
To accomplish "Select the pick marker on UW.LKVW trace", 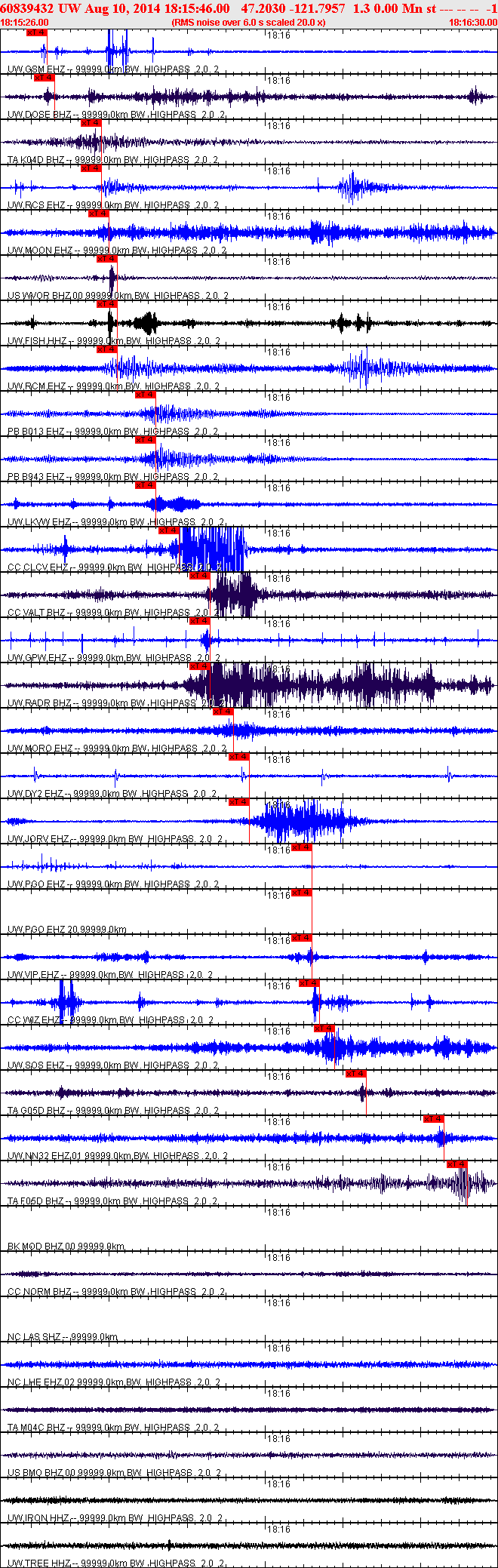I will (x=145, y=485).
